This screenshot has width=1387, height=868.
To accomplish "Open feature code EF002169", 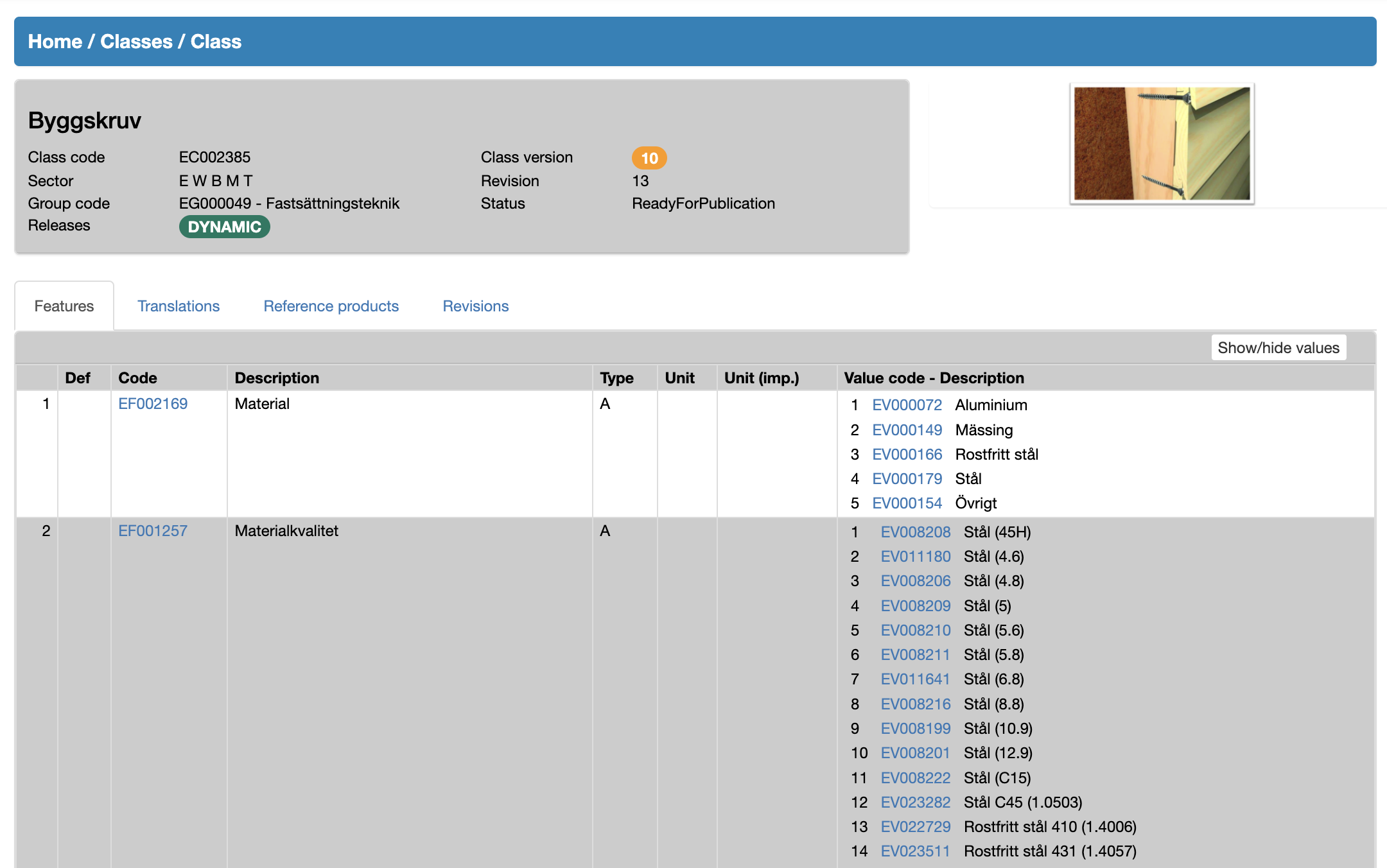I will [x=153, y=404].
